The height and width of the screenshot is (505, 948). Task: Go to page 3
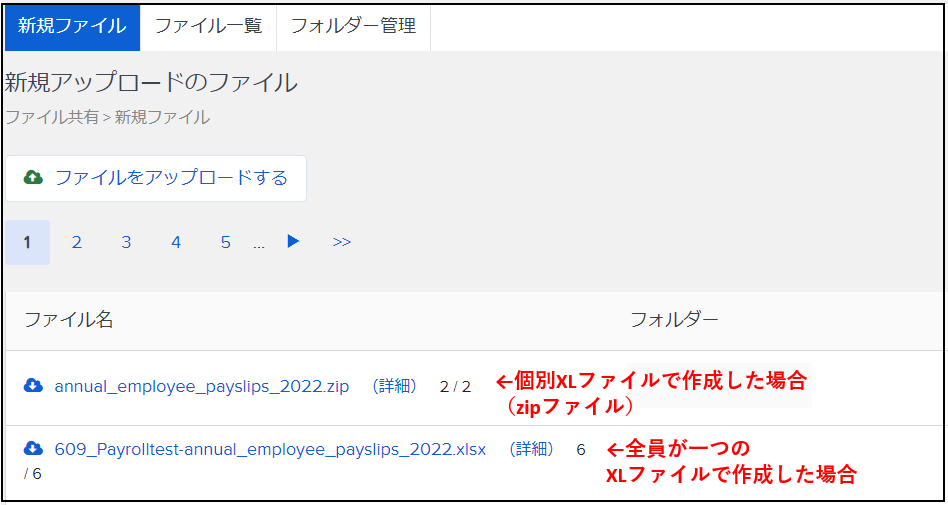click(126, 242)
